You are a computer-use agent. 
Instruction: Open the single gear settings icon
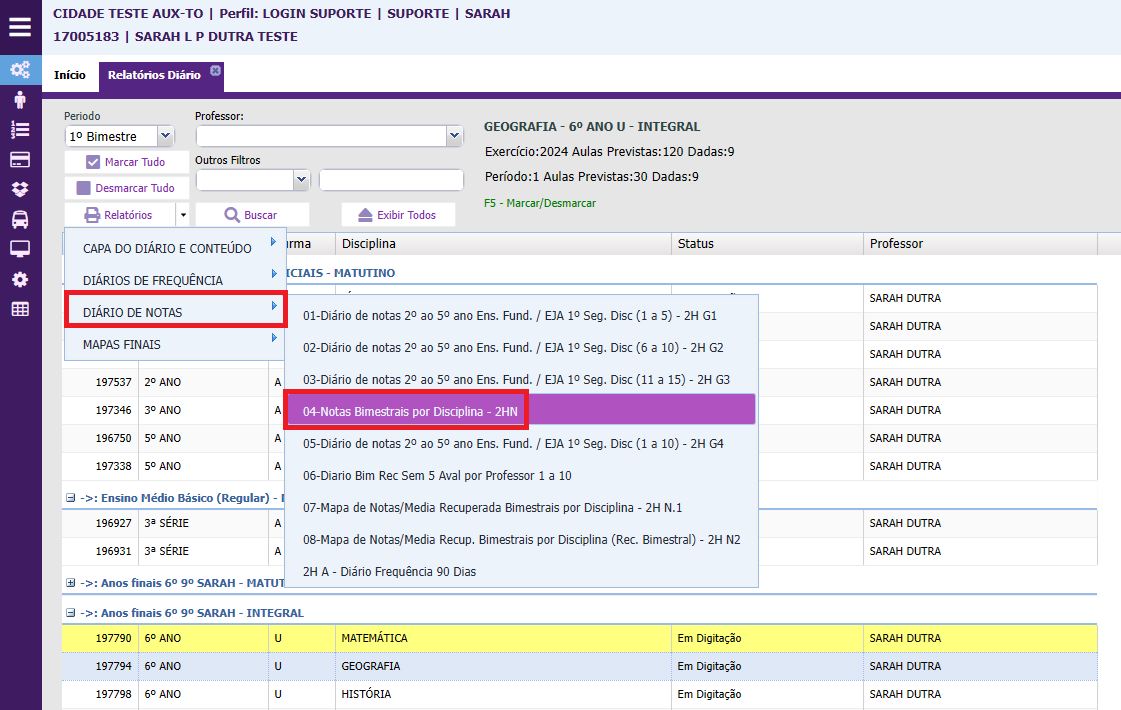click(20, 280)
